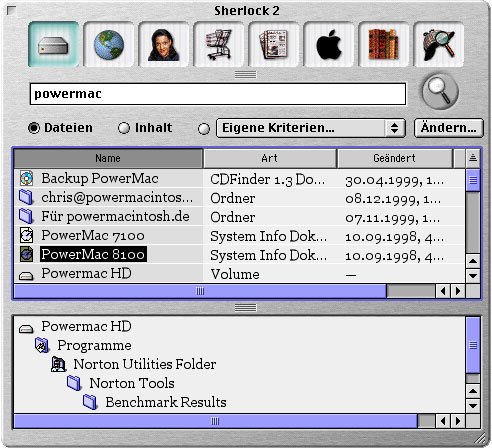Sort results by the Art column
492x448 pixels.
[270, 158]
